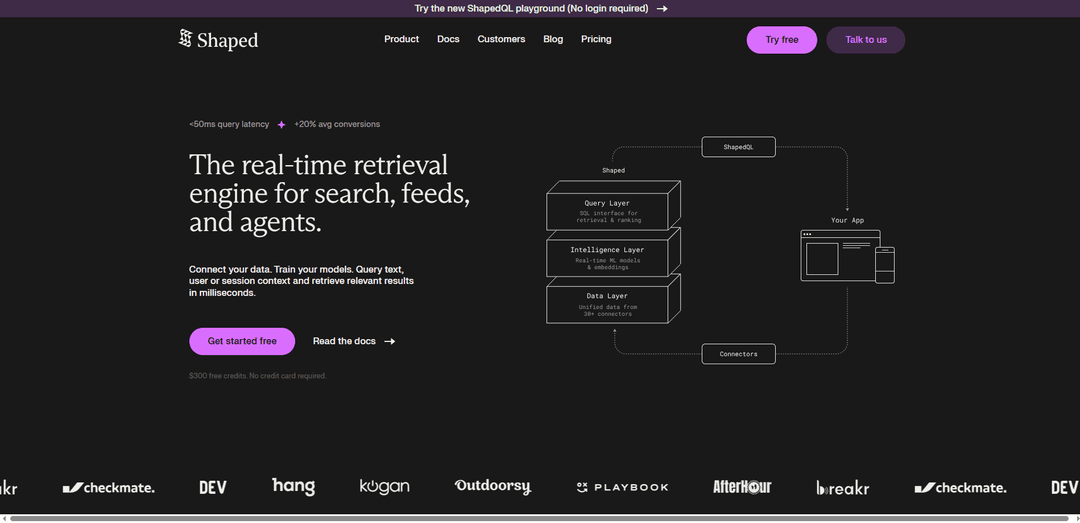Click the AfterHour brand logo
The width and height of the screenshot is (1080, 523).
[x=742, y=487]
